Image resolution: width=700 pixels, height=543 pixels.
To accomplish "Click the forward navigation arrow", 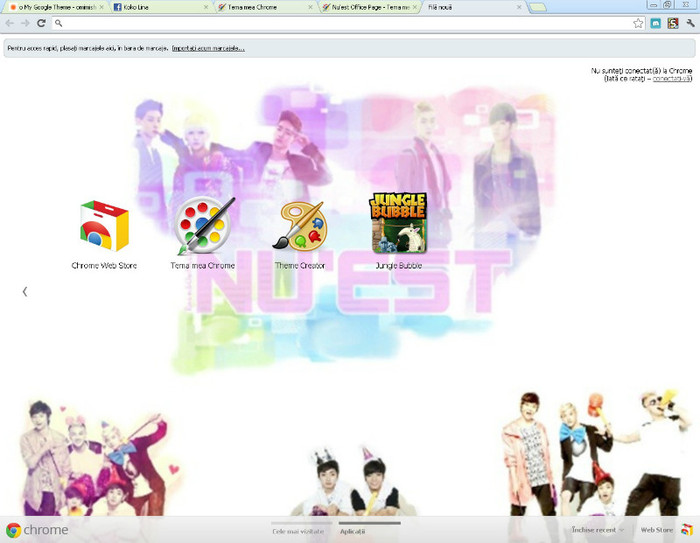I will coord(25,23).
